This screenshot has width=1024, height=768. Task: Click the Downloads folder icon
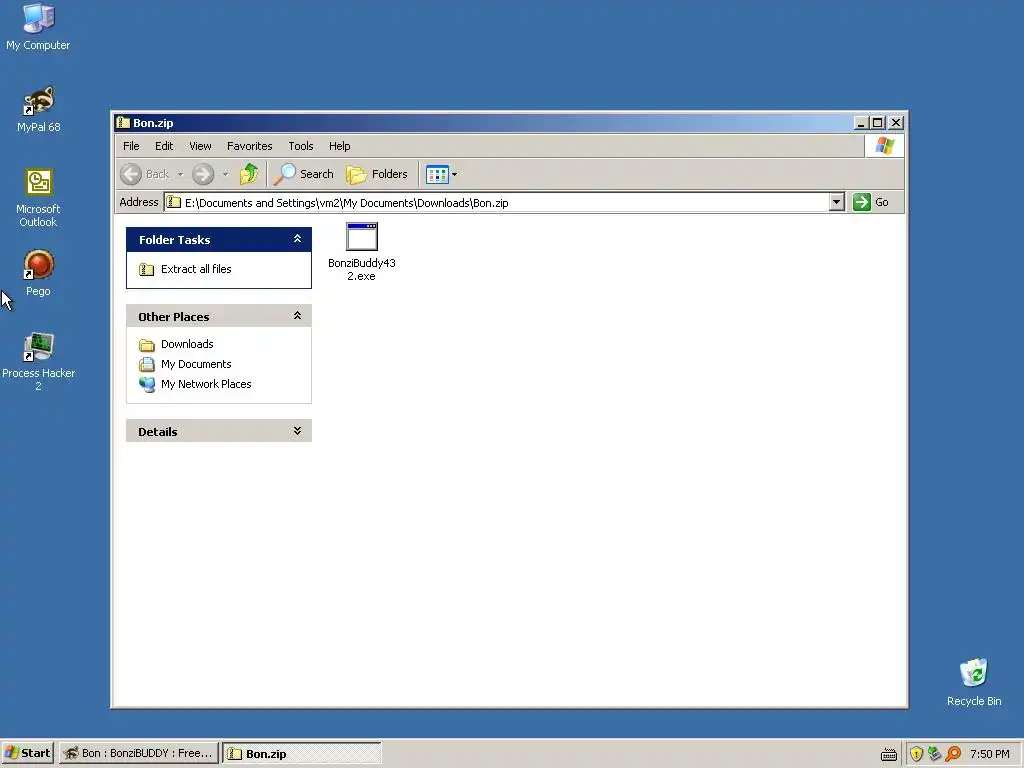click(147, 345)
